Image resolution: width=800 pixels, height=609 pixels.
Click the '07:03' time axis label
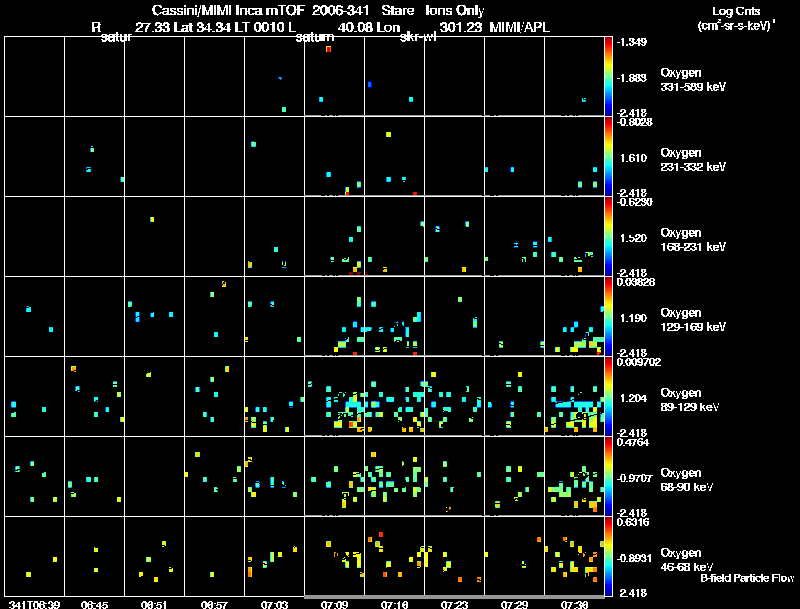[274, 604]
